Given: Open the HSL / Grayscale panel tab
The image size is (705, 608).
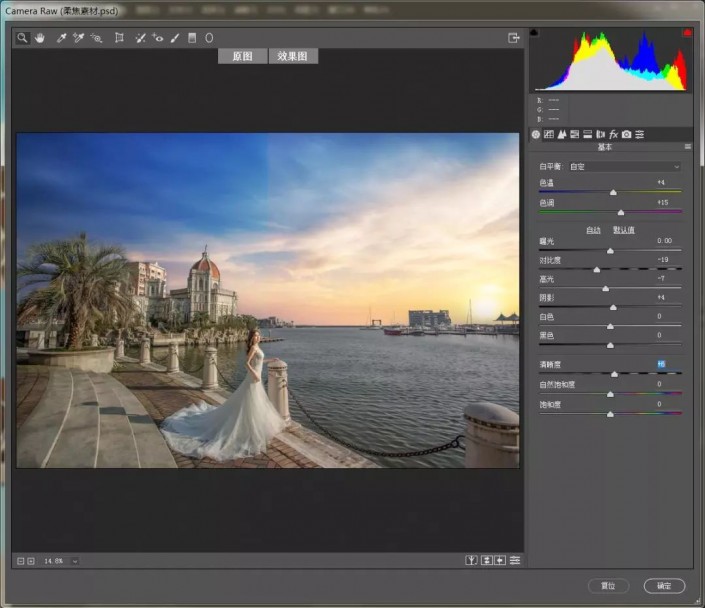Looking at the screenshot, I should click(575, 134).
